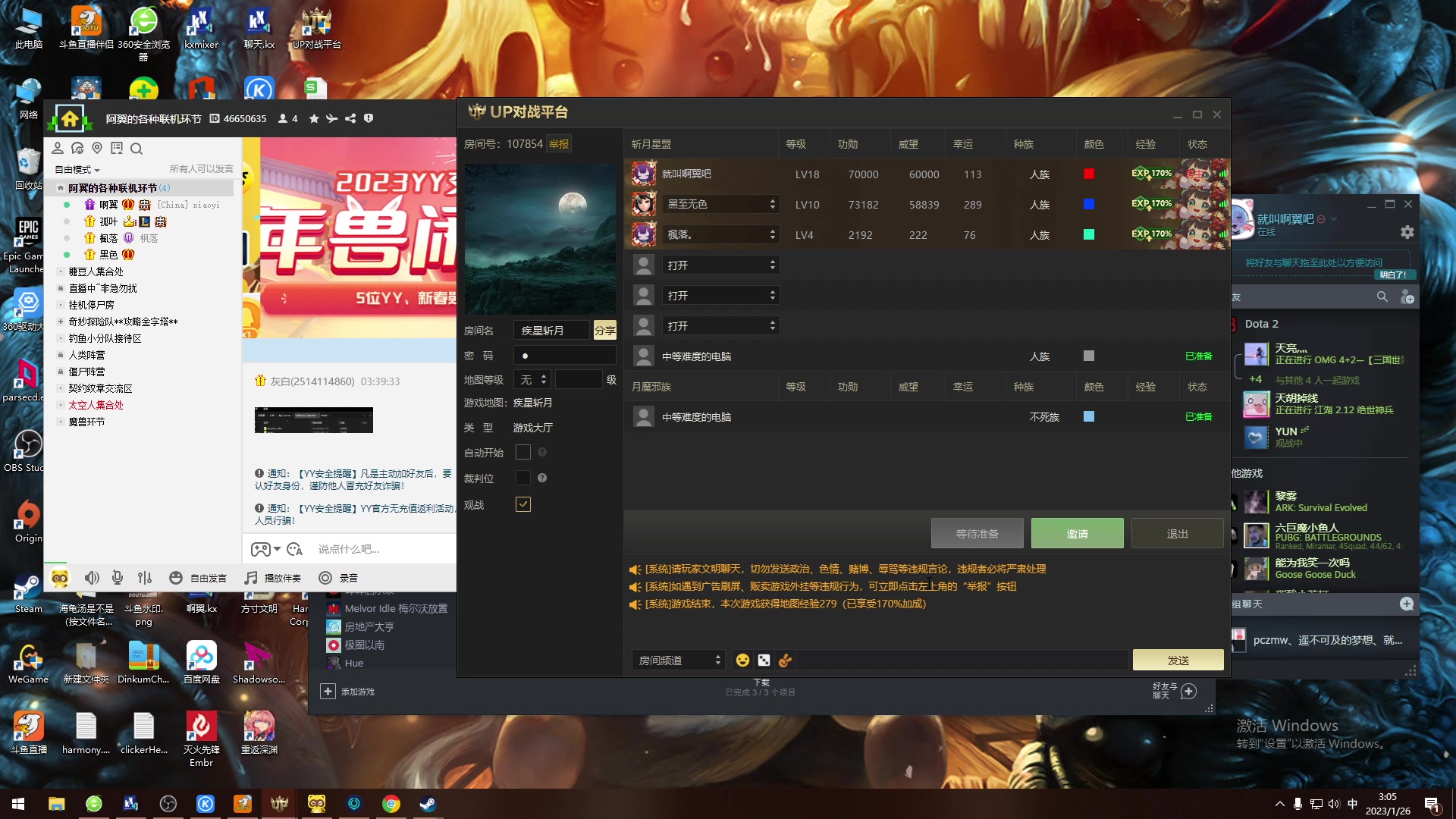Open the third 打开 slot dropdown
This screenshot has width=1456, height=819.
point(720,325)
